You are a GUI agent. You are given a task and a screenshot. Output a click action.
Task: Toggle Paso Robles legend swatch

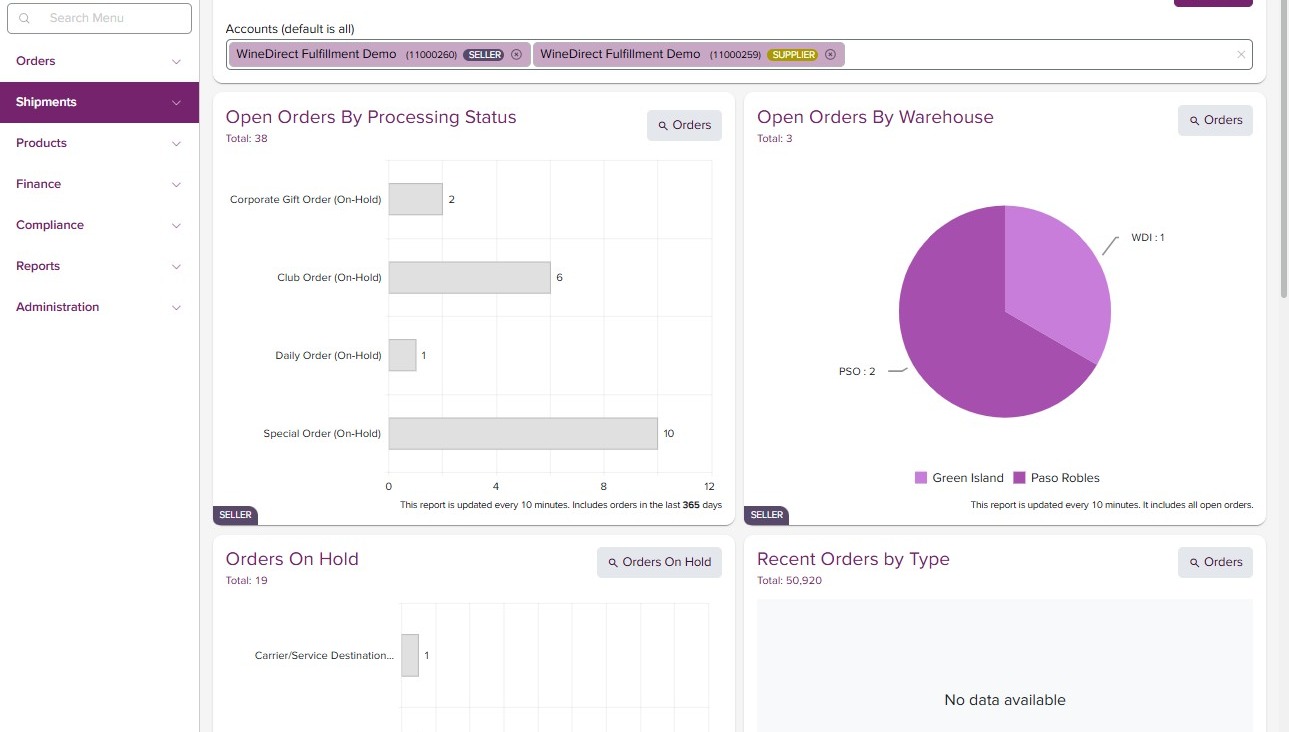tap(1020, 478)
